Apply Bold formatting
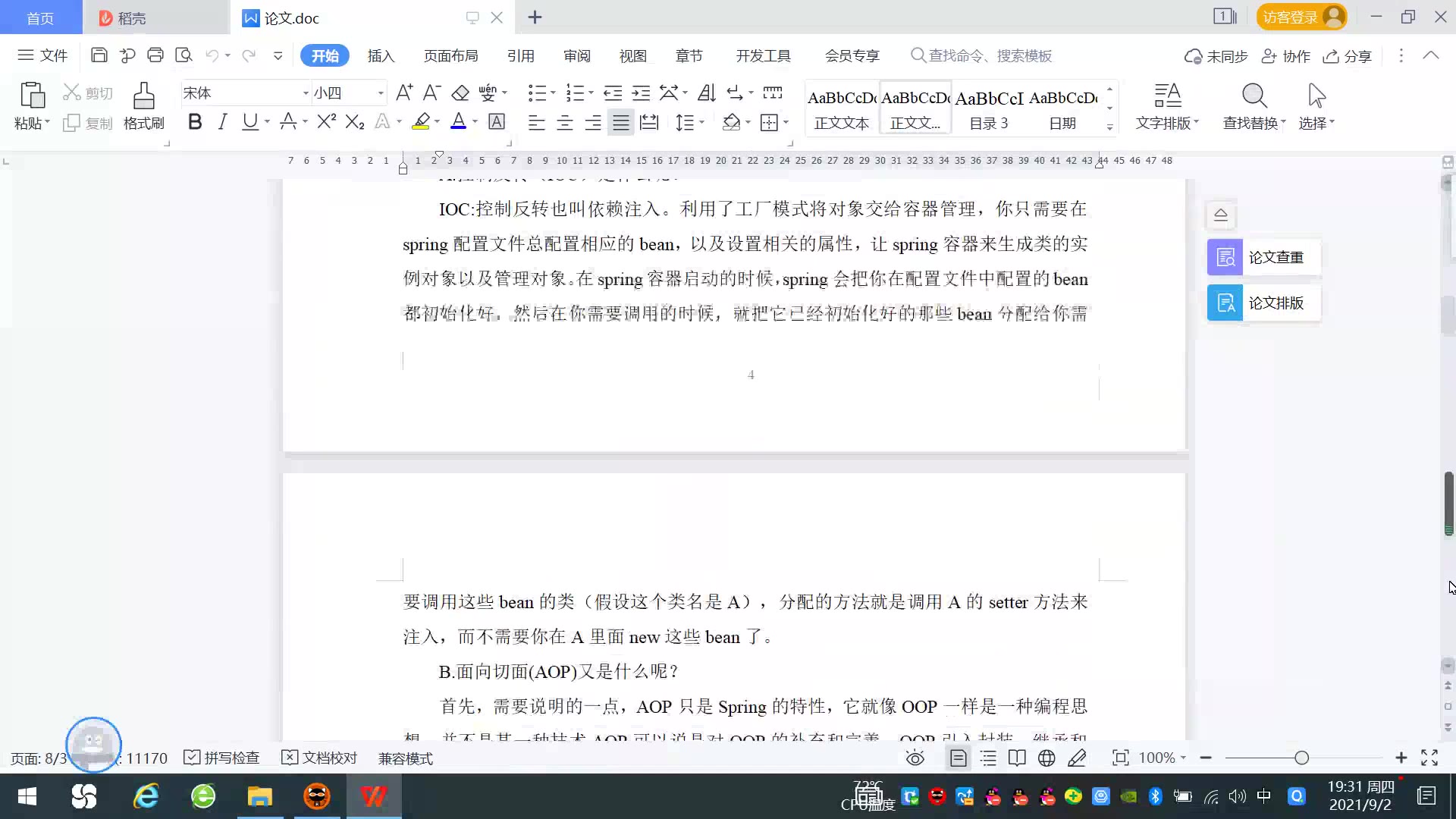The image size is (1456, 819). pyautogui.click(x=195, y=121)
